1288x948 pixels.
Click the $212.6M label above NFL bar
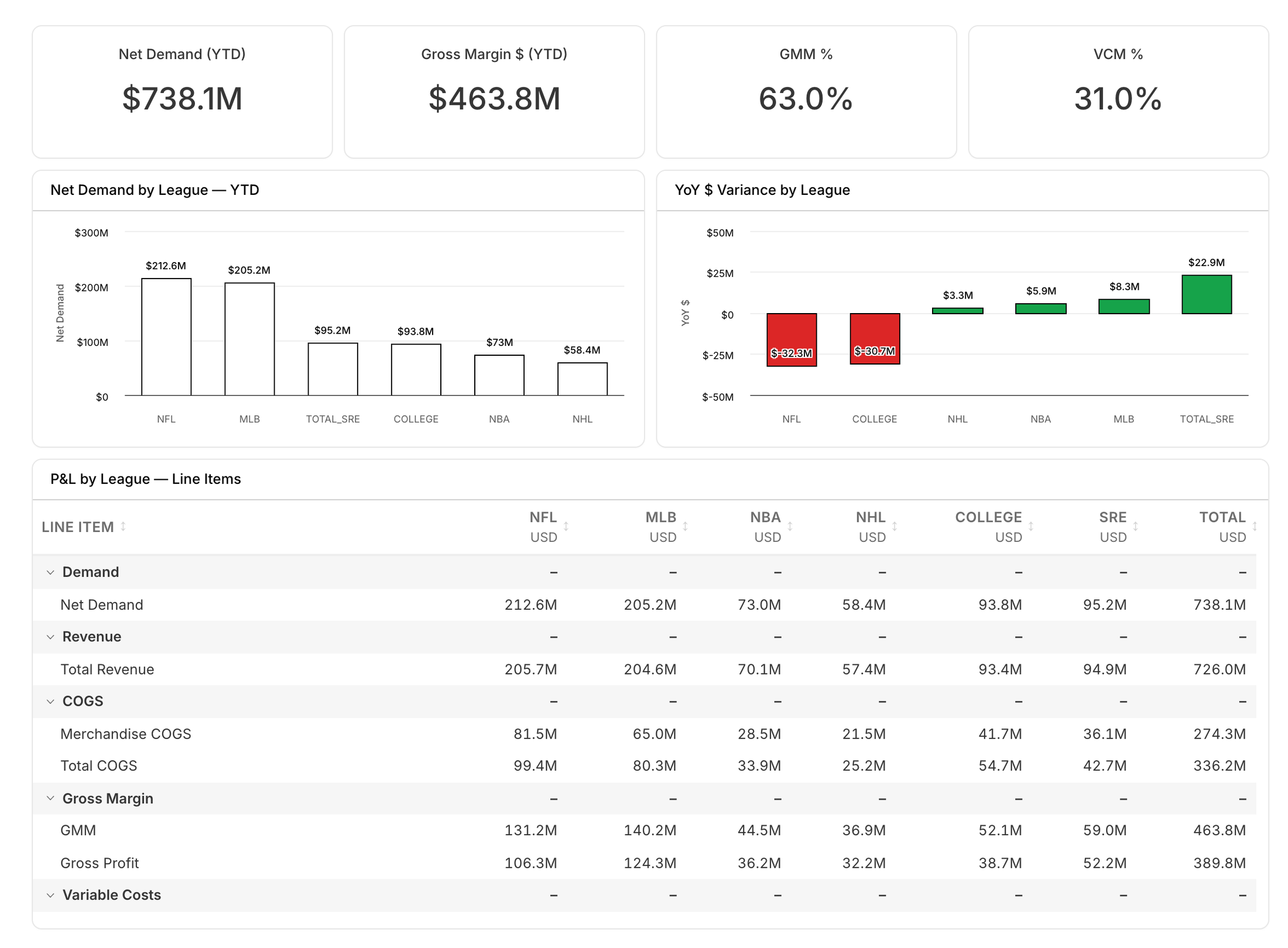click(166, 266)
